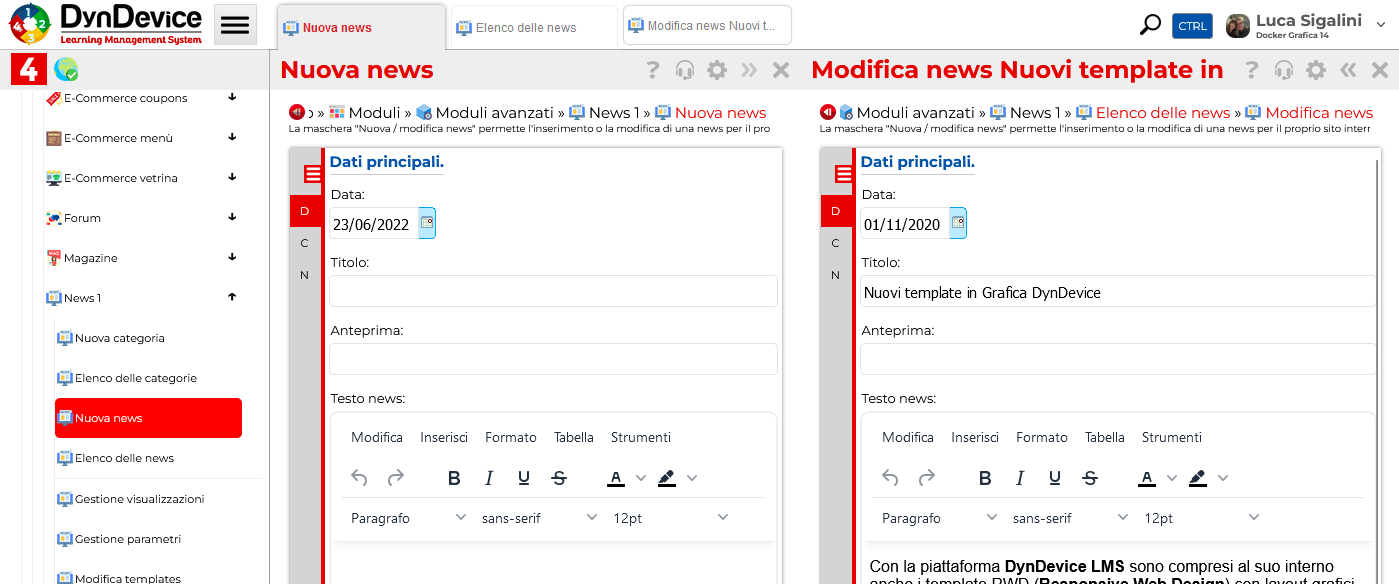The height and width of the screenshot is (584, 1399).
Task: Open the search magnifier icon
Action: coord(1150,26)
